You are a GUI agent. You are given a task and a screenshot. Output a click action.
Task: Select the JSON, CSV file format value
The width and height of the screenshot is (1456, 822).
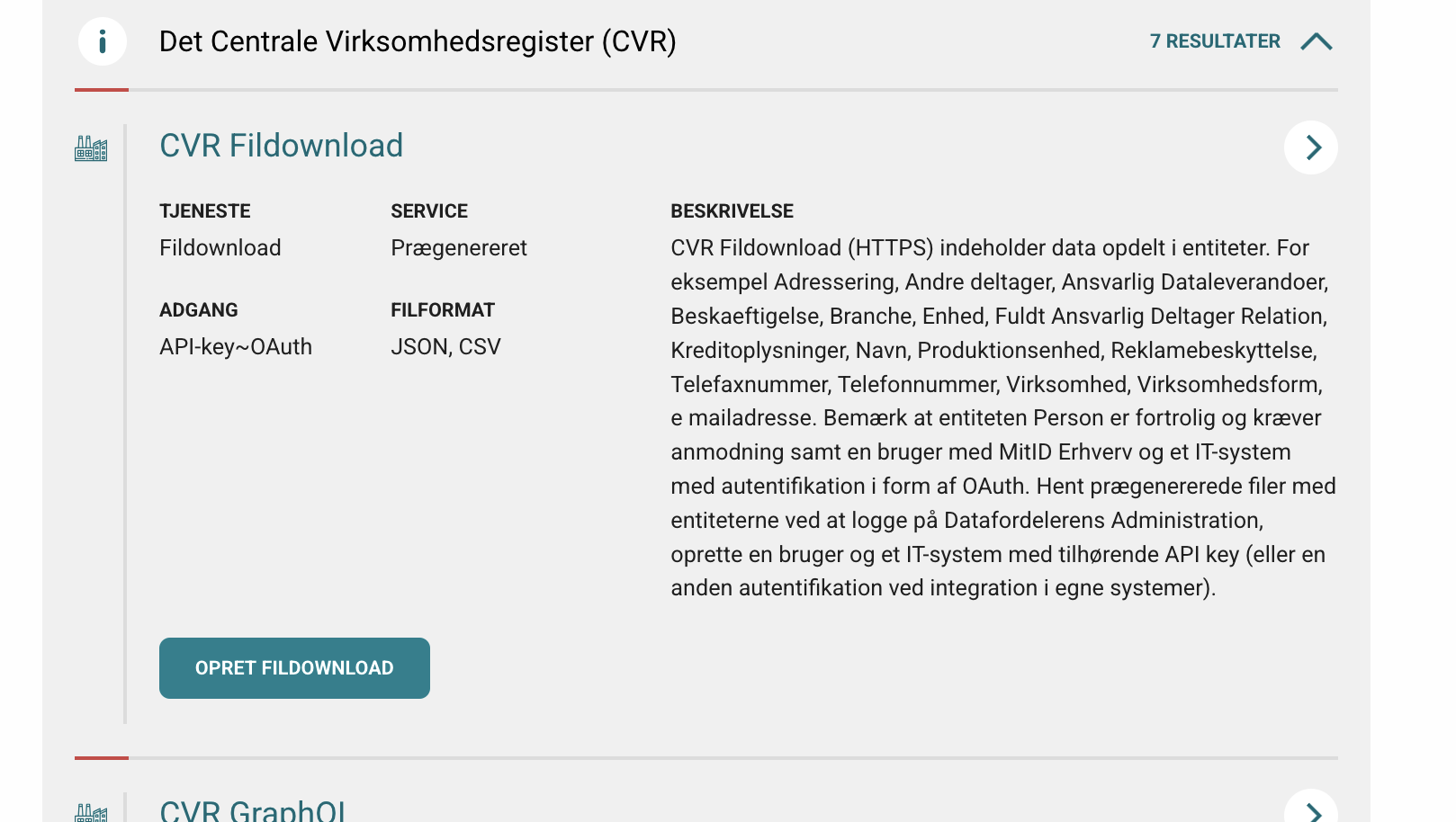click(445, 347)
